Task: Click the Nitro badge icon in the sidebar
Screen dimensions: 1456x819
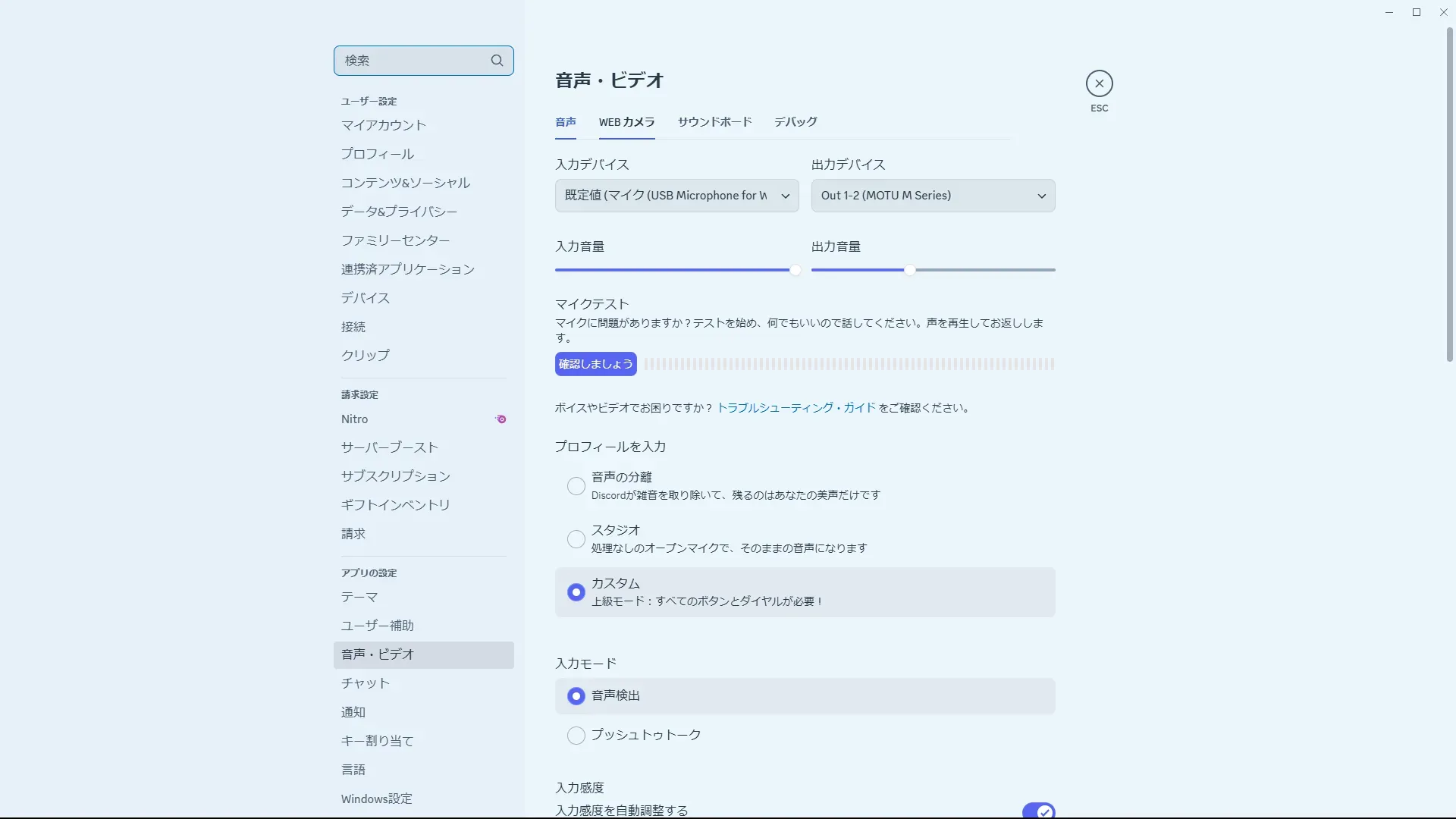Action: (500, 419)
